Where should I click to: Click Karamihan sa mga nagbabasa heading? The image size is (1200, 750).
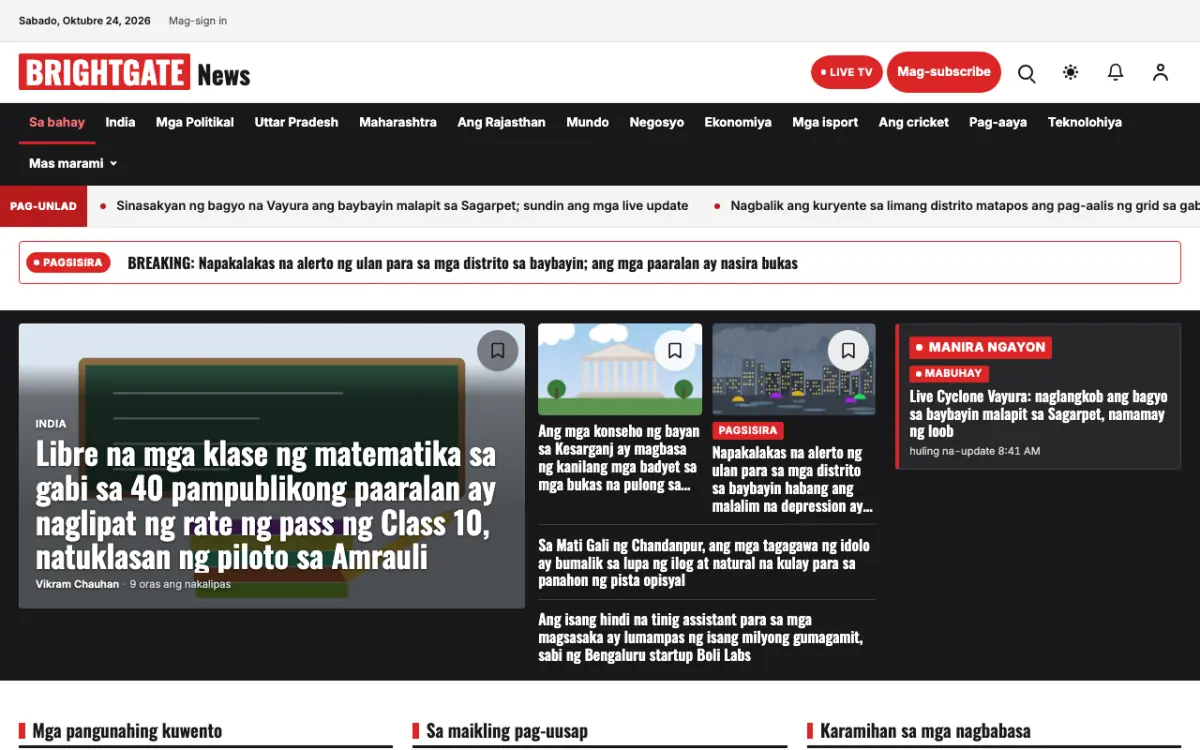pyautogui.click(x=925, y=731)
